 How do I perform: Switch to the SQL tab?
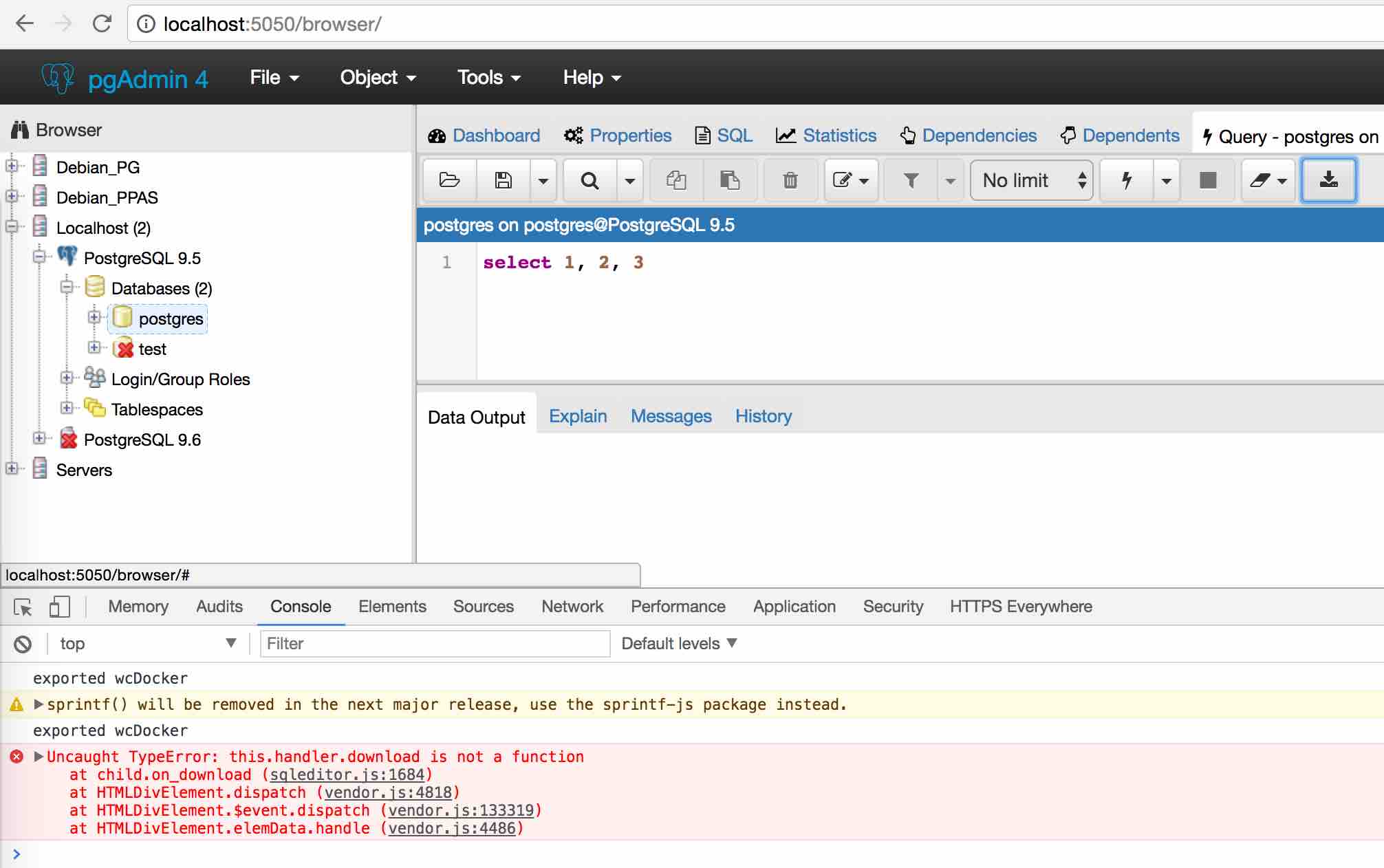coord(724,135)
